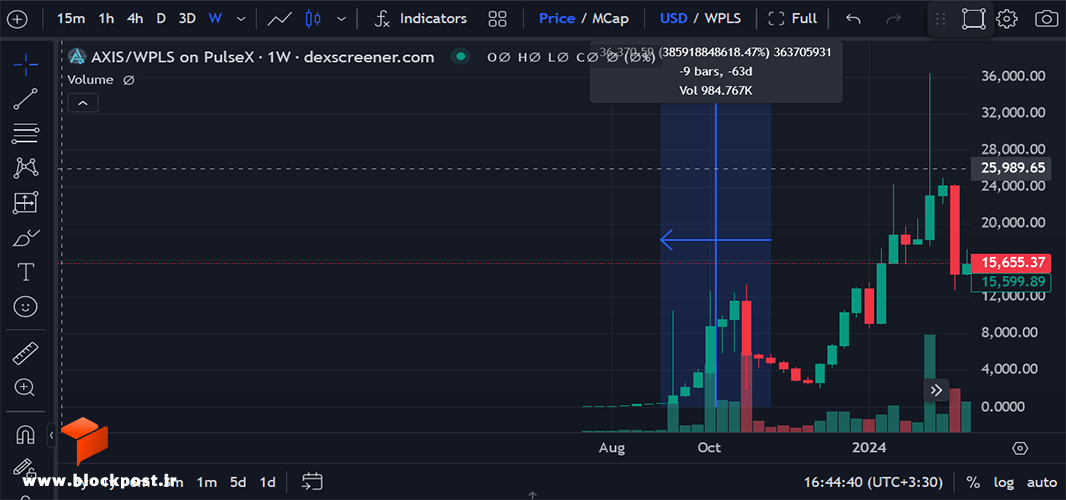Select the 4h timeframe
This screenshot has width=1066, height=500.
click(x=135, y=19)
